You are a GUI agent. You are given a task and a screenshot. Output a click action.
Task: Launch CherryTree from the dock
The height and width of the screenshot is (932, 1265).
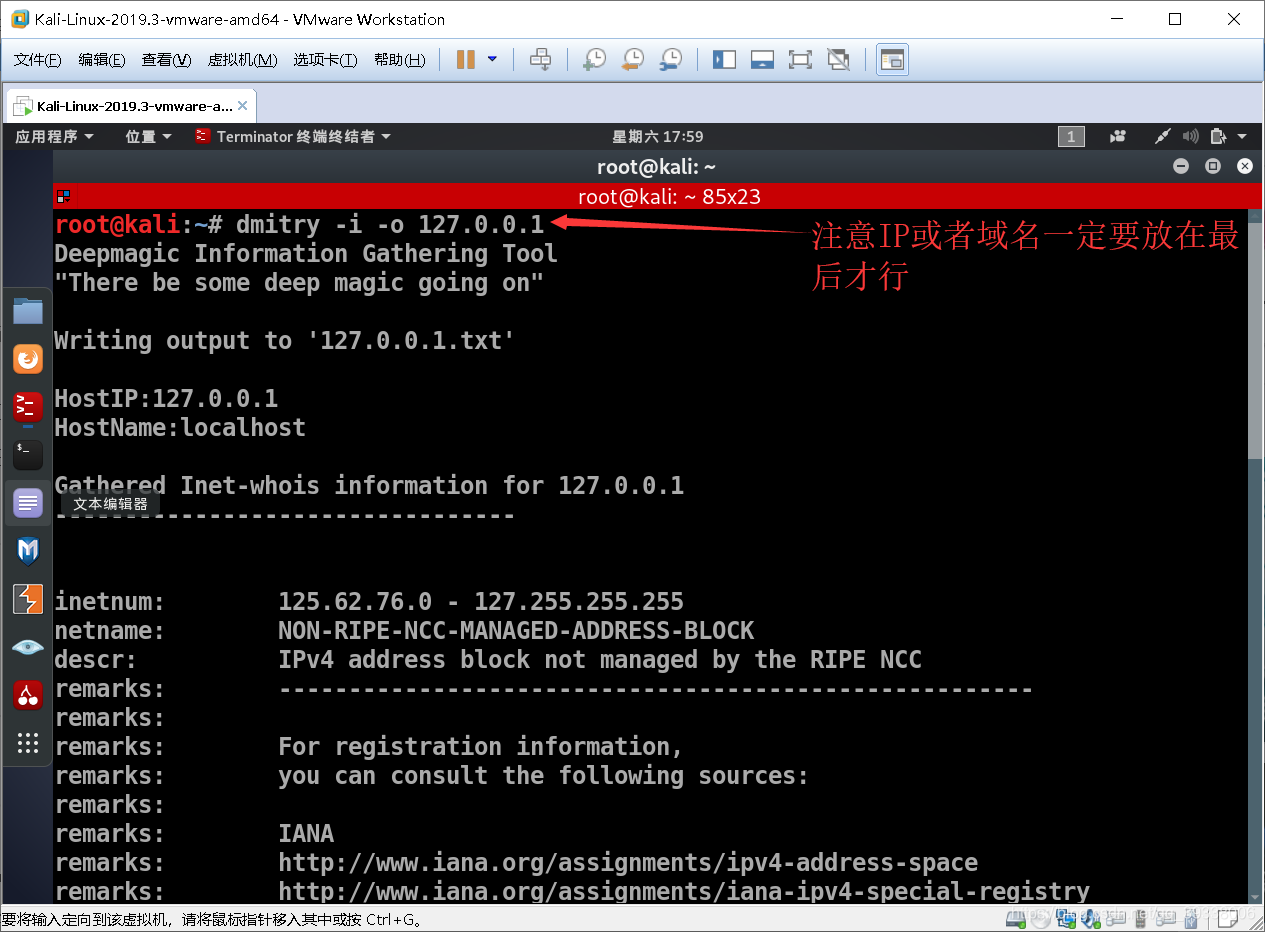click(x=28, y=695)
